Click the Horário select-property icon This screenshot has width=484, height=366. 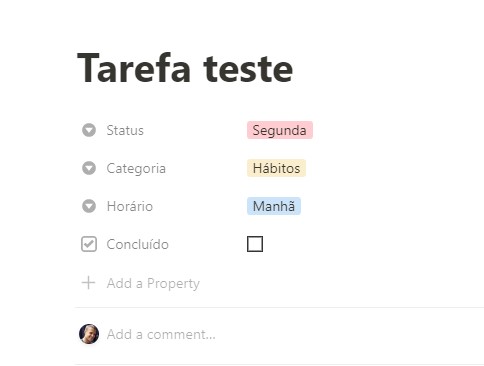click(89, 206)
